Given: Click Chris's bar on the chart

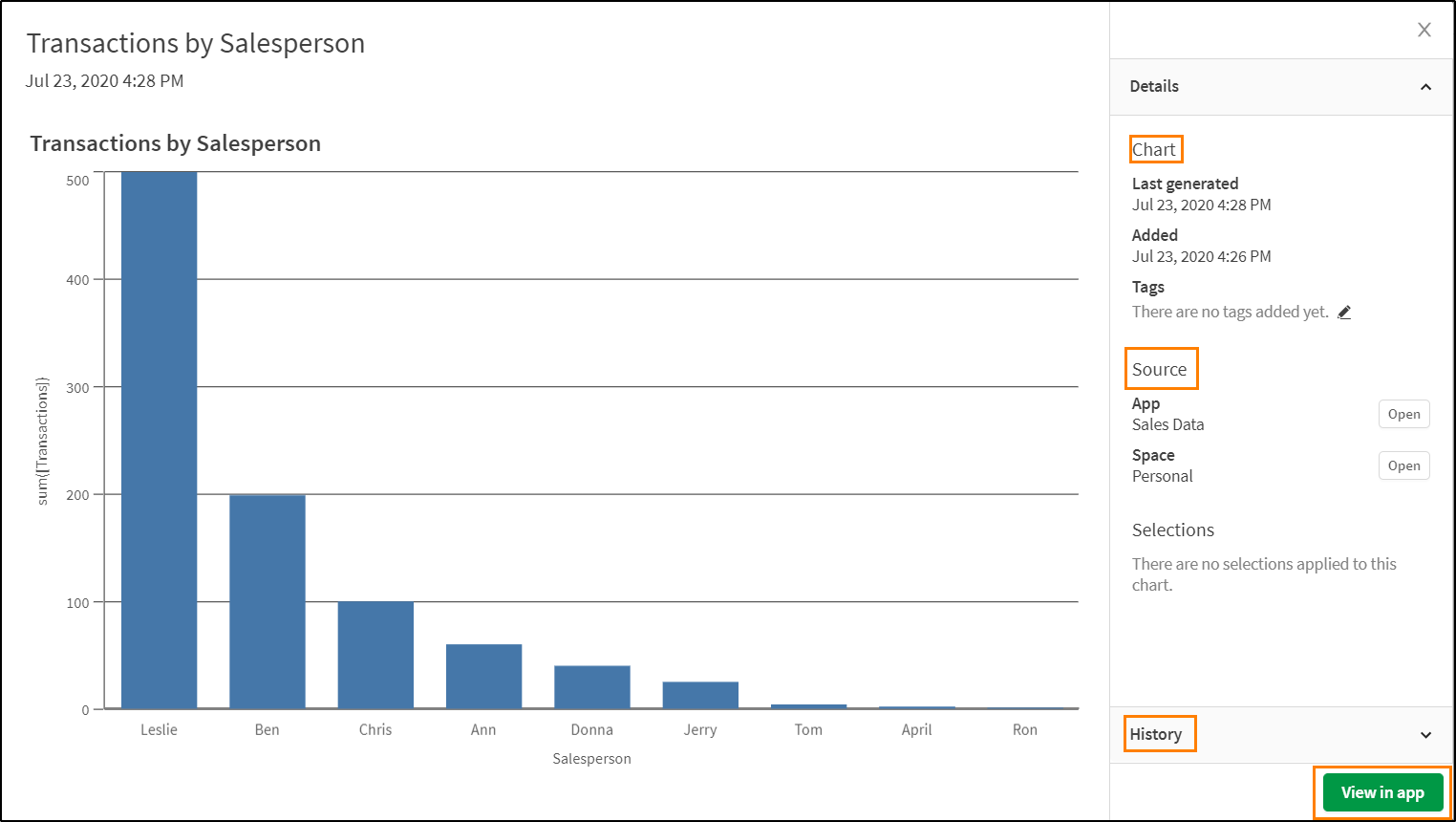Looking at the screenshot, I should pos(375,655).
